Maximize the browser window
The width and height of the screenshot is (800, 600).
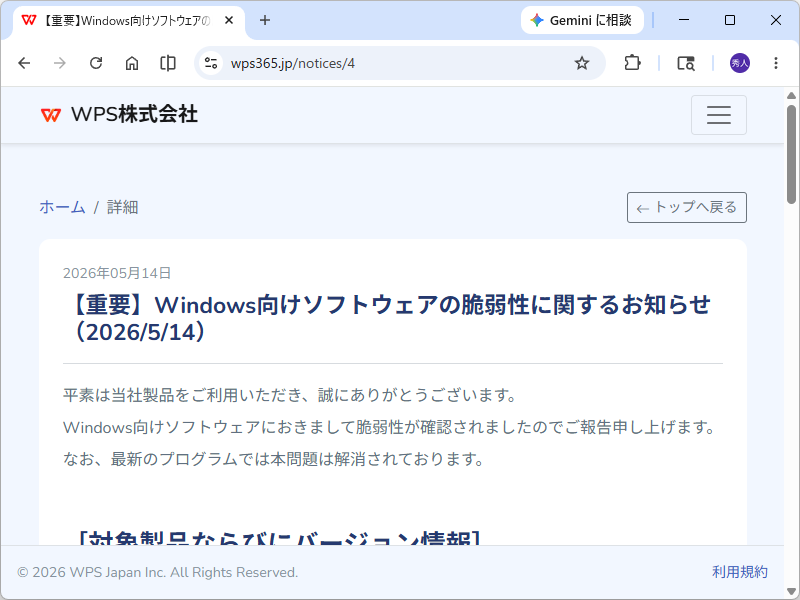click(730, 20)
